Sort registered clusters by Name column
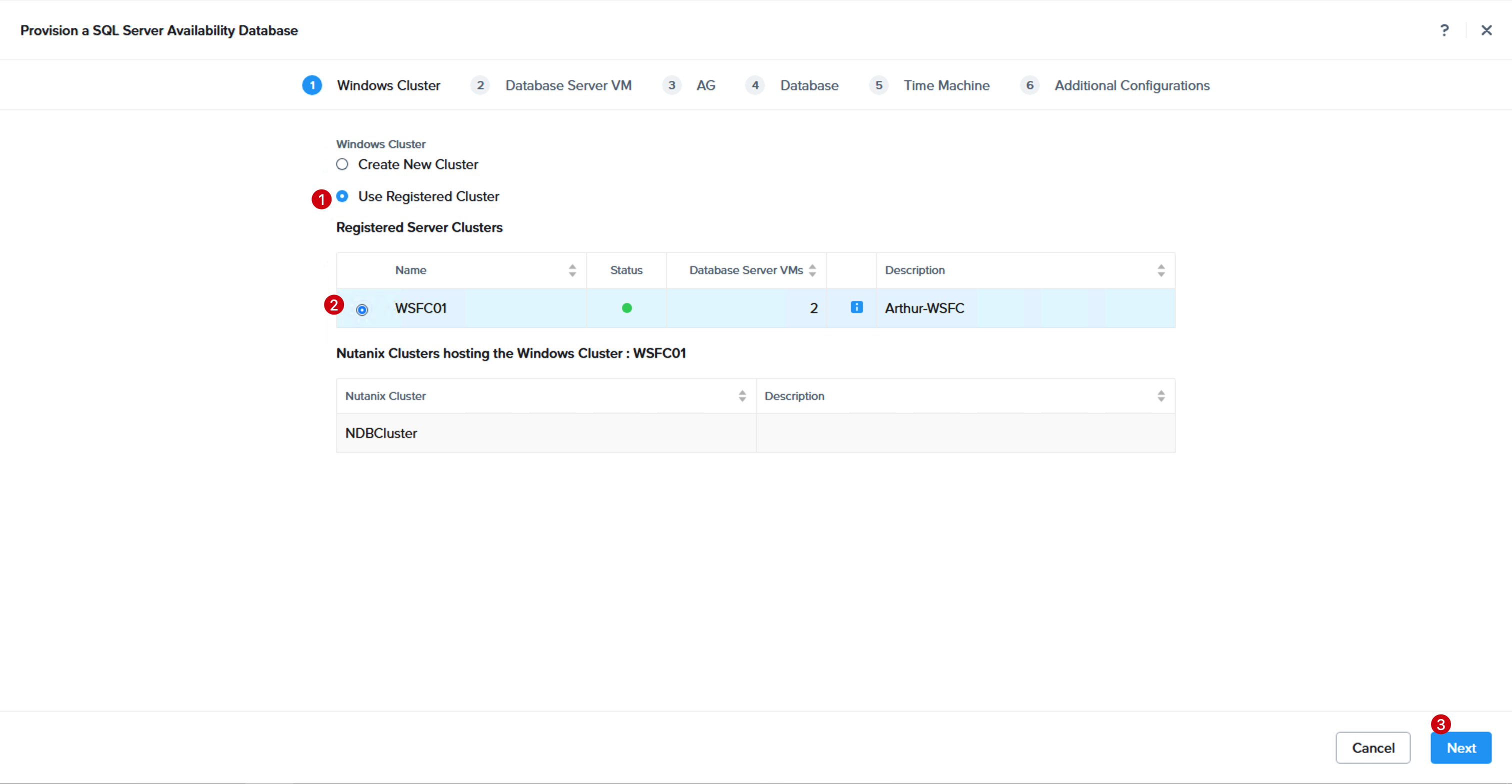1512x784 pixels. pyautogui.click(x=572, y=270)
